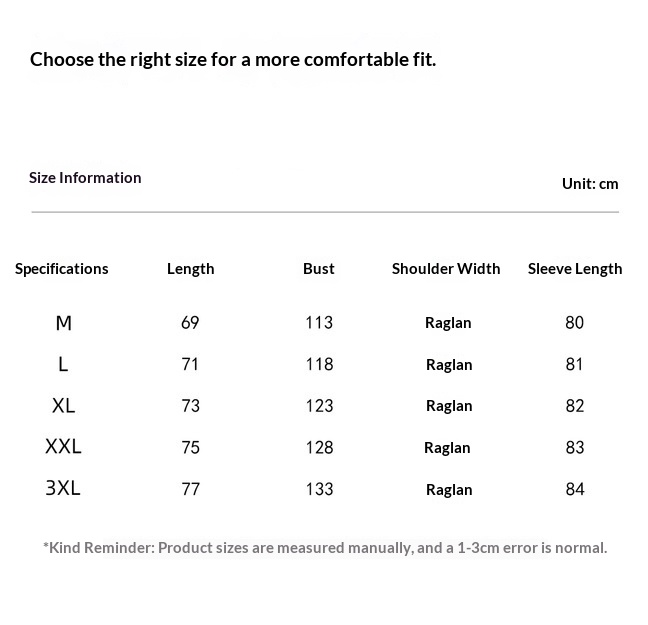Select the Sleeve Length column header
This screenshot has height=625, width=648.
[575, 268]
